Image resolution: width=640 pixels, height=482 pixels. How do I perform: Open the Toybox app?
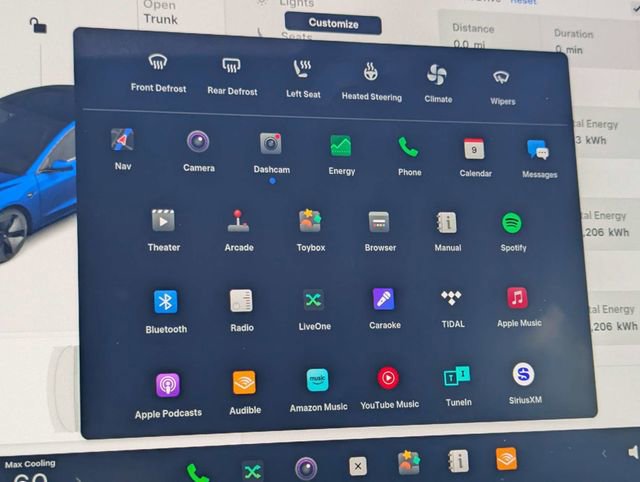pos(310,222)
